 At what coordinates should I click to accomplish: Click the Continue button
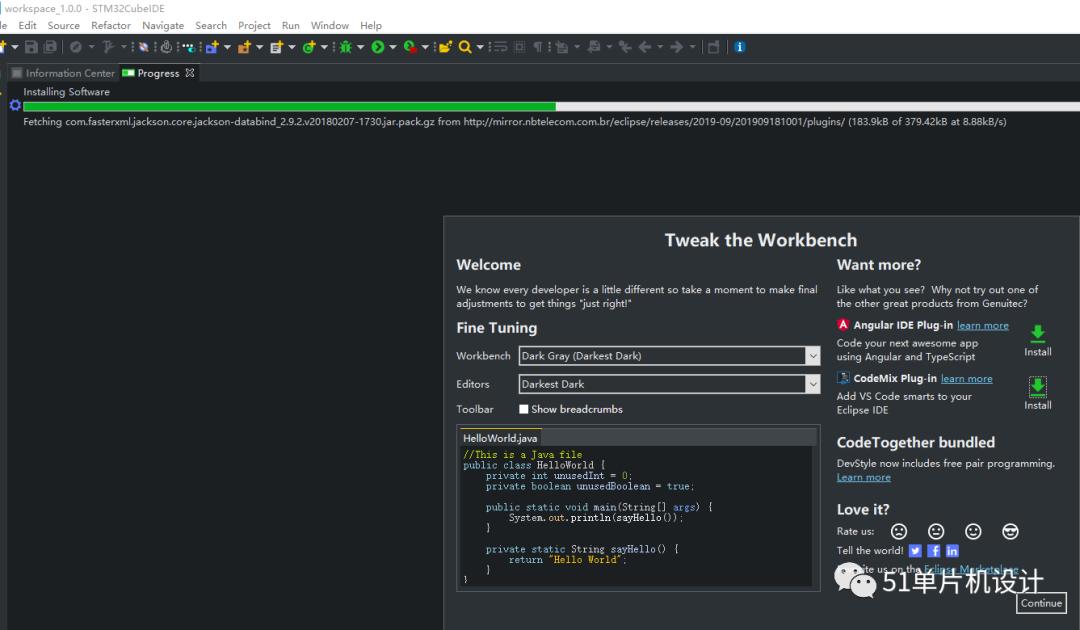[1041, 602]
